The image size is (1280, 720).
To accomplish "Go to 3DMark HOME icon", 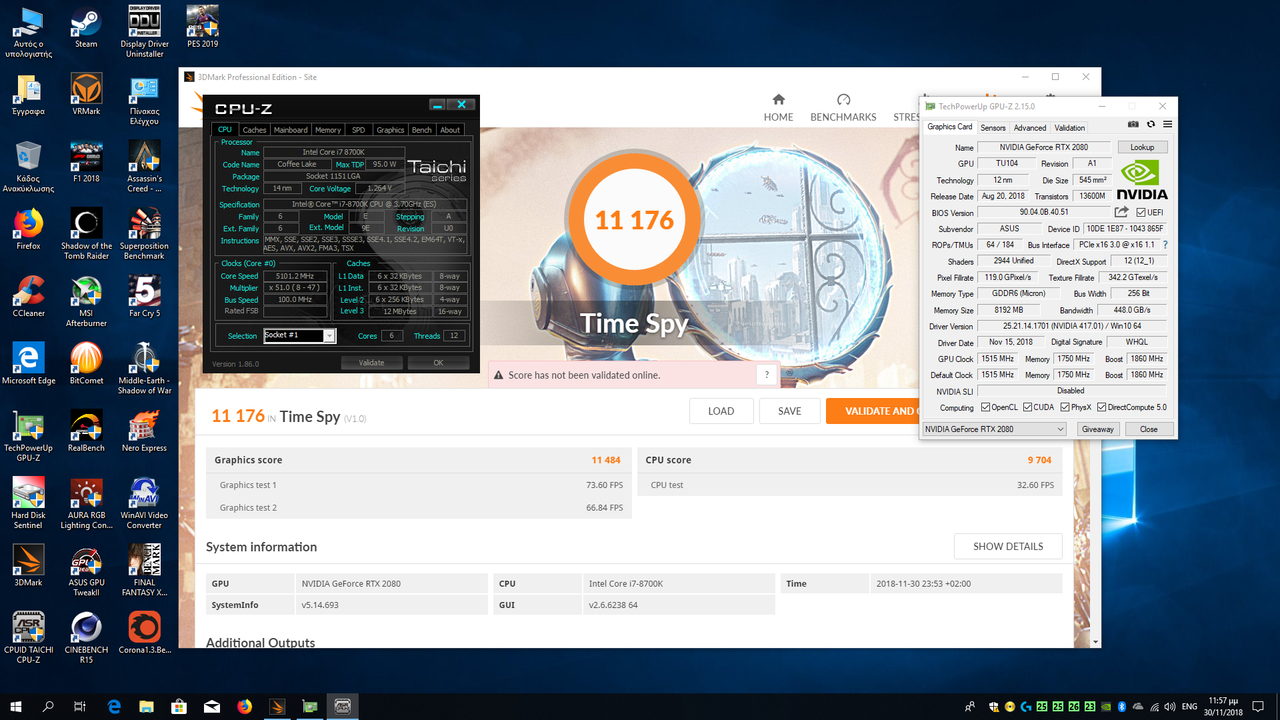I will (x=778, y=108).
